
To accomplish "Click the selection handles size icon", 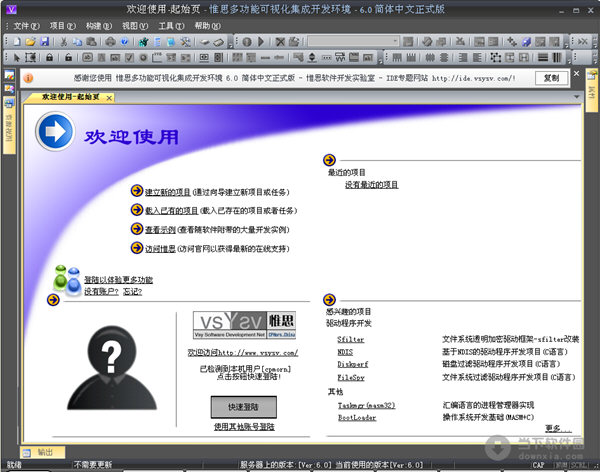I will point(496,57).
